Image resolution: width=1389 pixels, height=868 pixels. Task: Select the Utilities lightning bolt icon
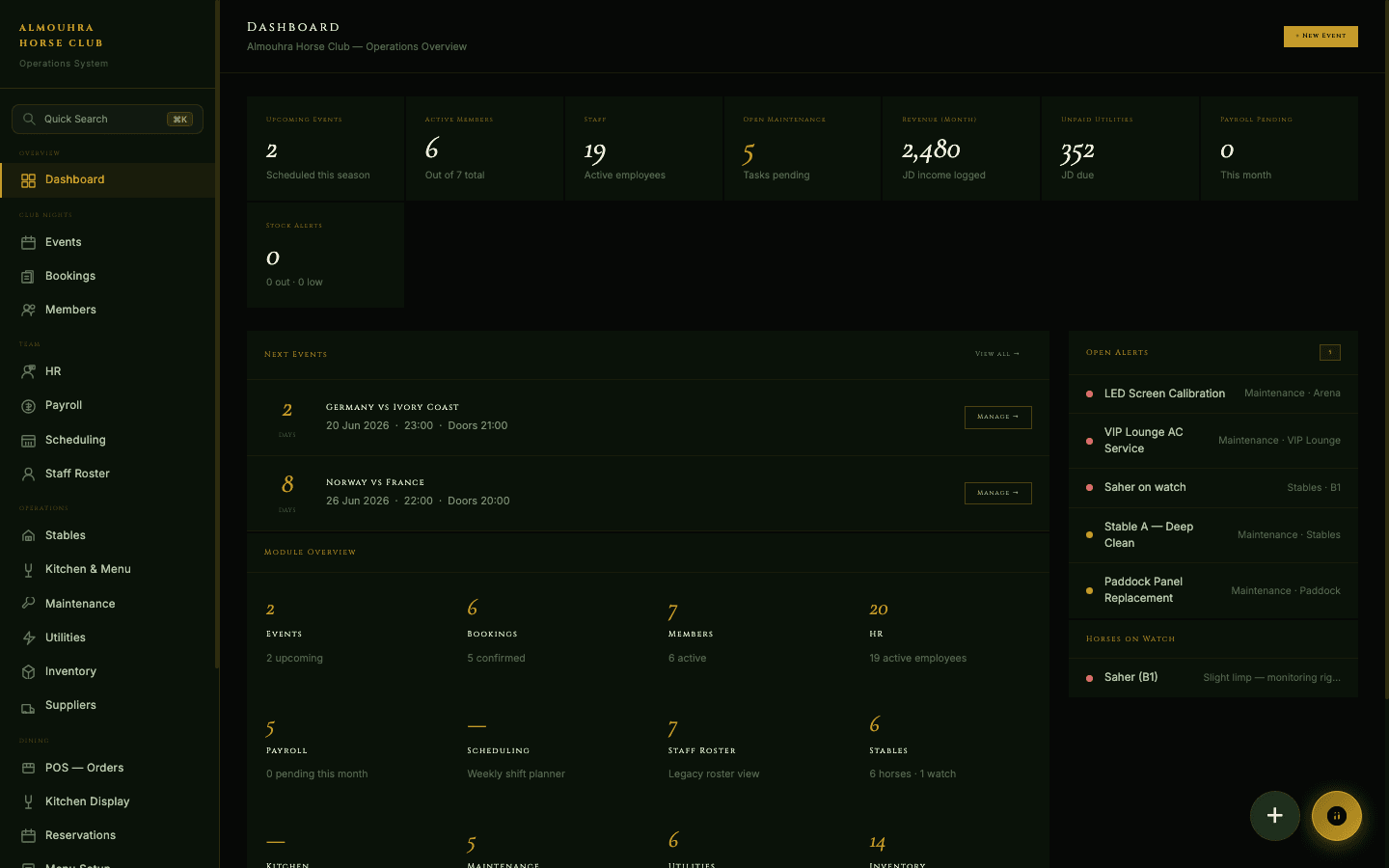[x=28, y=638]
